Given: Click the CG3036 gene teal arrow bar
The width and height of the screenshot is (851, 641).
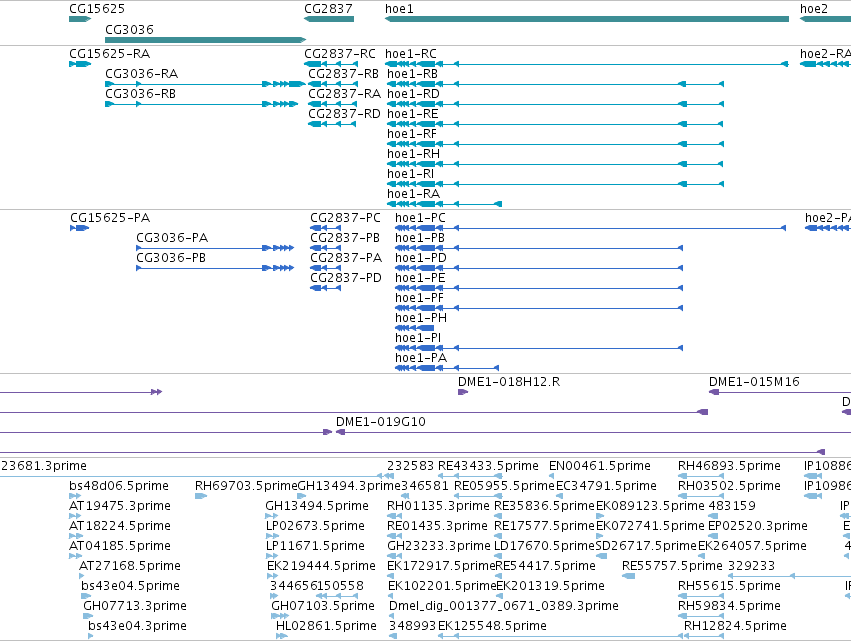Looking at the screenshot, I should click(x=205, y=40).
